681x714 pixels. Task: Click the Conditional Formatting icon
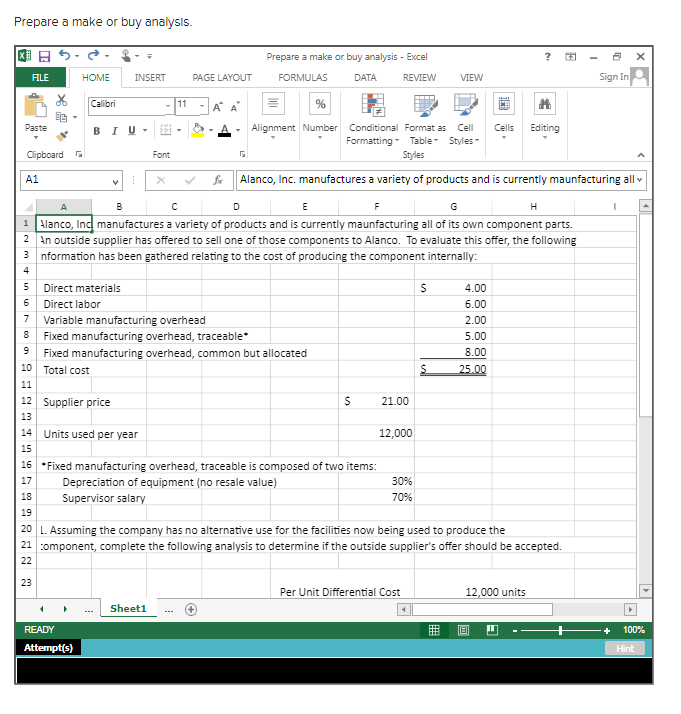(373, 104)
